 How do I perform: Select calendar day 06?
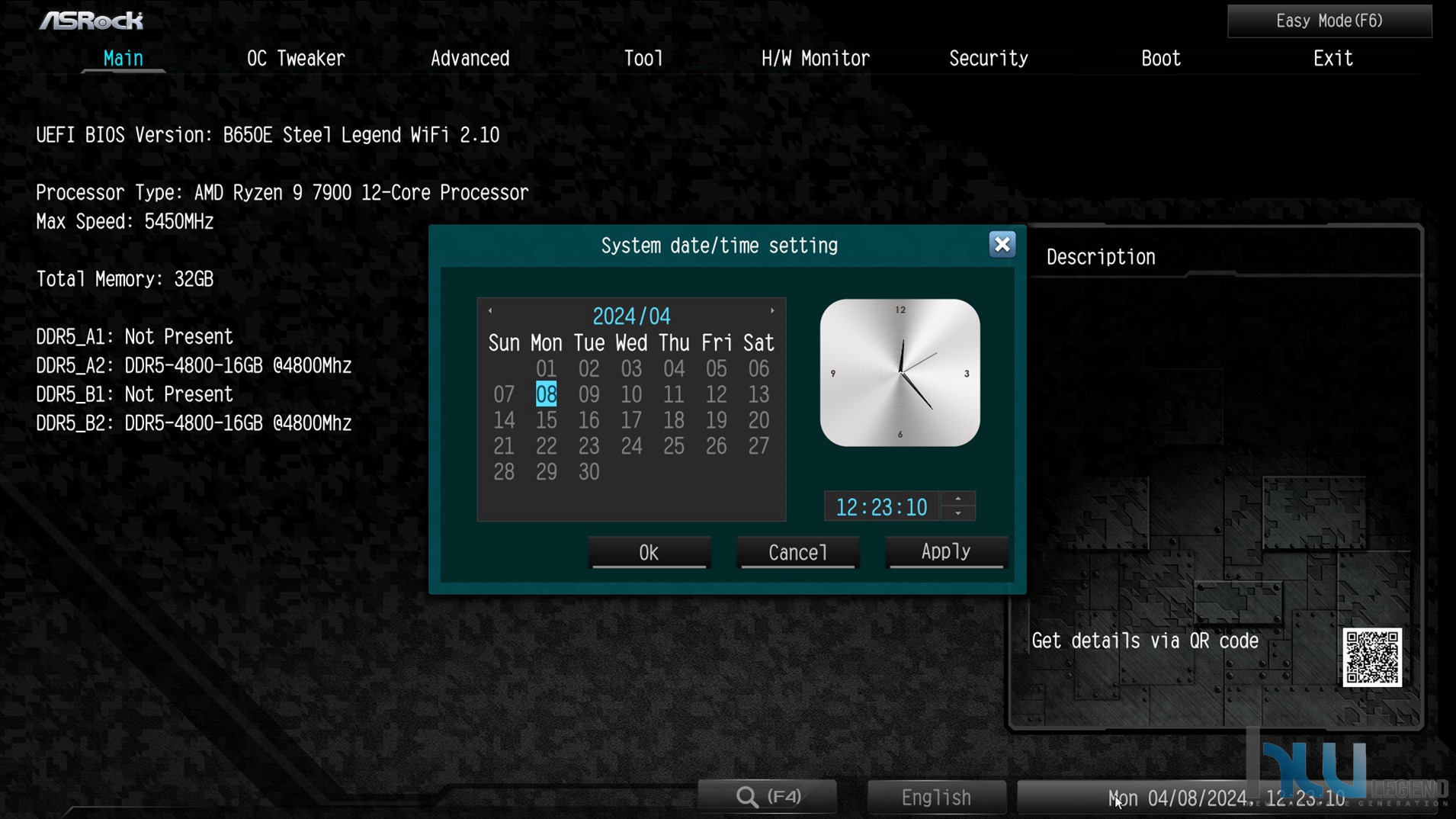coord(758,369)
